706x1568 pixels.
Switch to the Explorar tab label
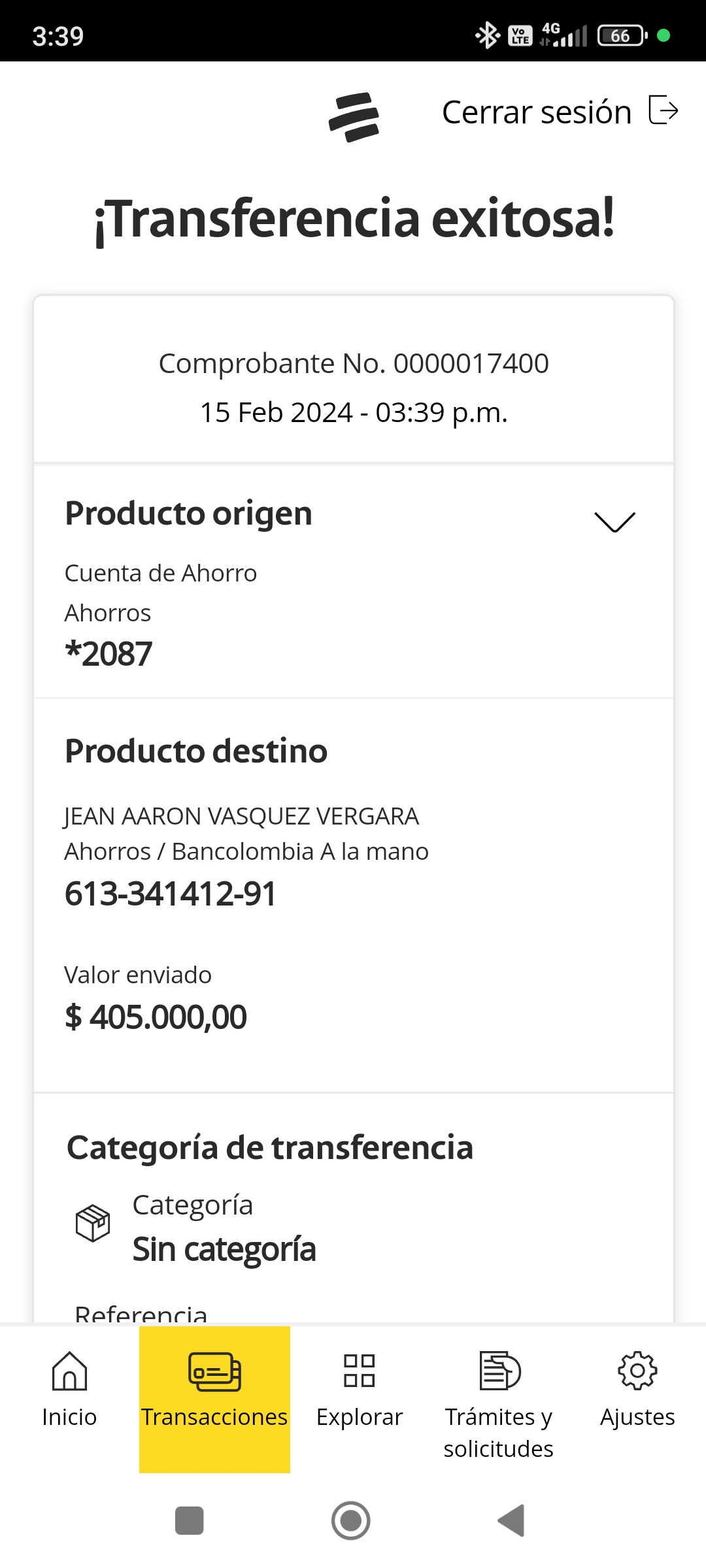tap(360, 1417)
